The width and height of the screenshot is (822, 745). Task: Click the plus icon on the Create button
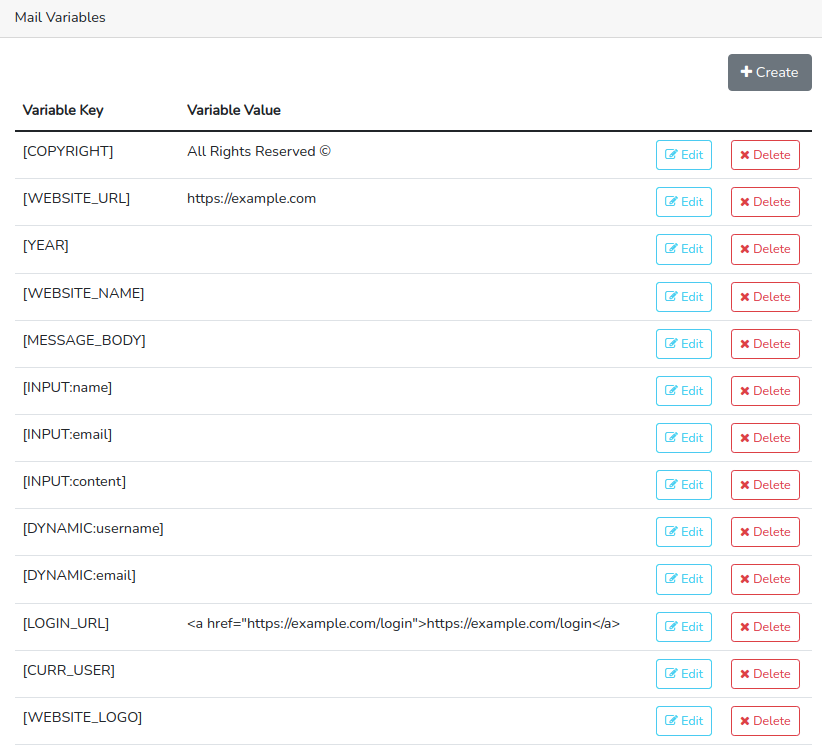click(747, 72)
